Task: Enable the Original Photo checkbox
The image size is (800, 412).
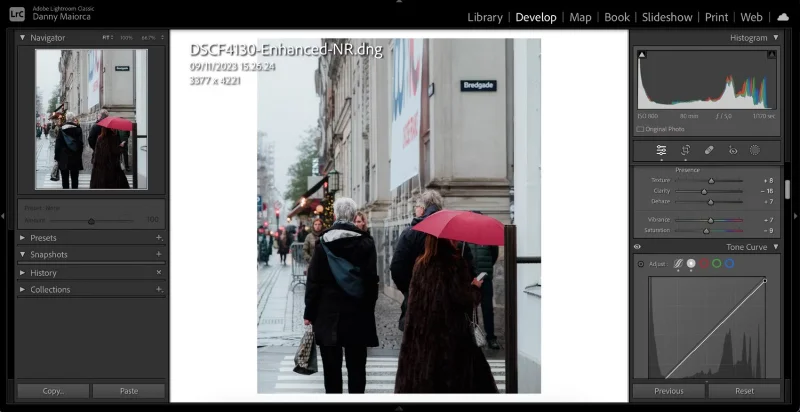Action: [641, 129]
